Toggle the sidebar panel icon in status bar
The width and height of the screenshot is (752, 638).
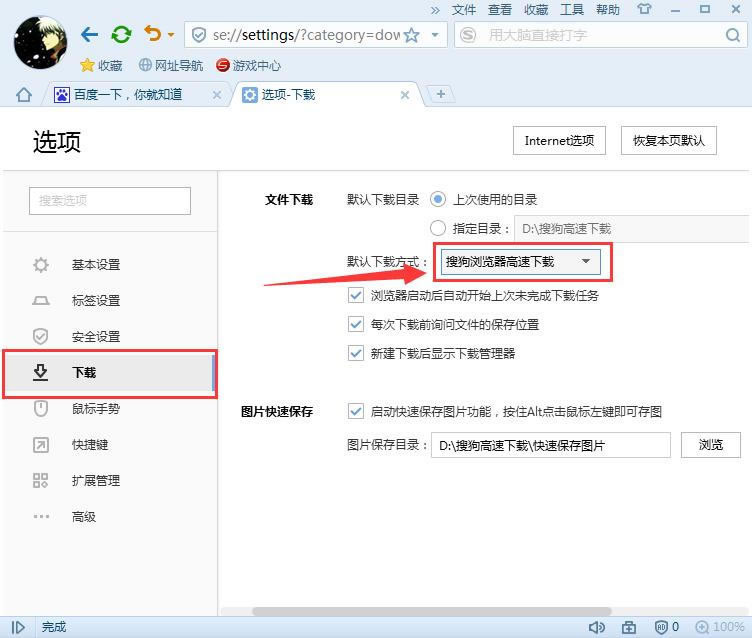18,627
